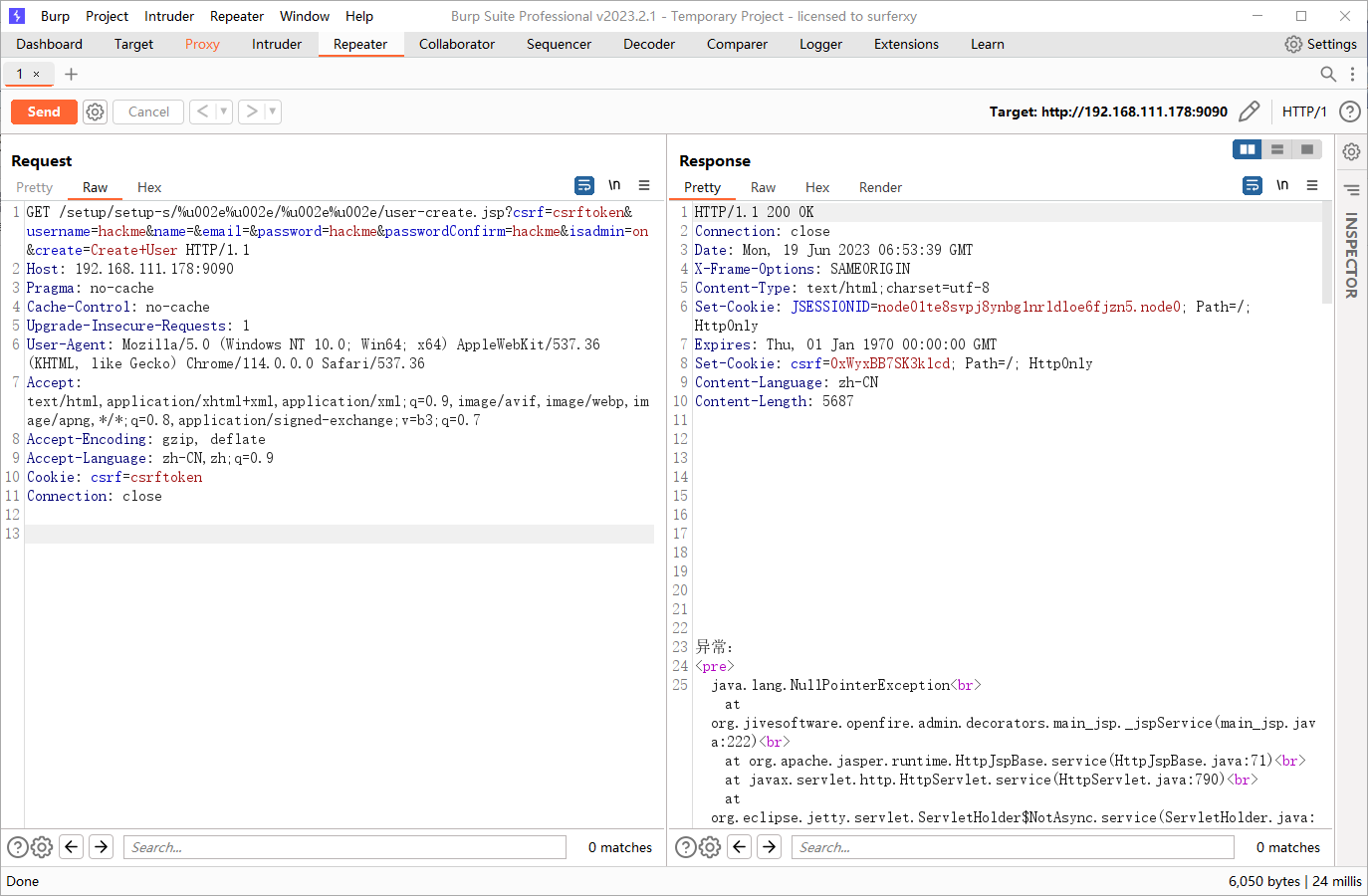Switch to the Collaborator tab
This screenshot has width=1368, height=896.
point(457,44)
